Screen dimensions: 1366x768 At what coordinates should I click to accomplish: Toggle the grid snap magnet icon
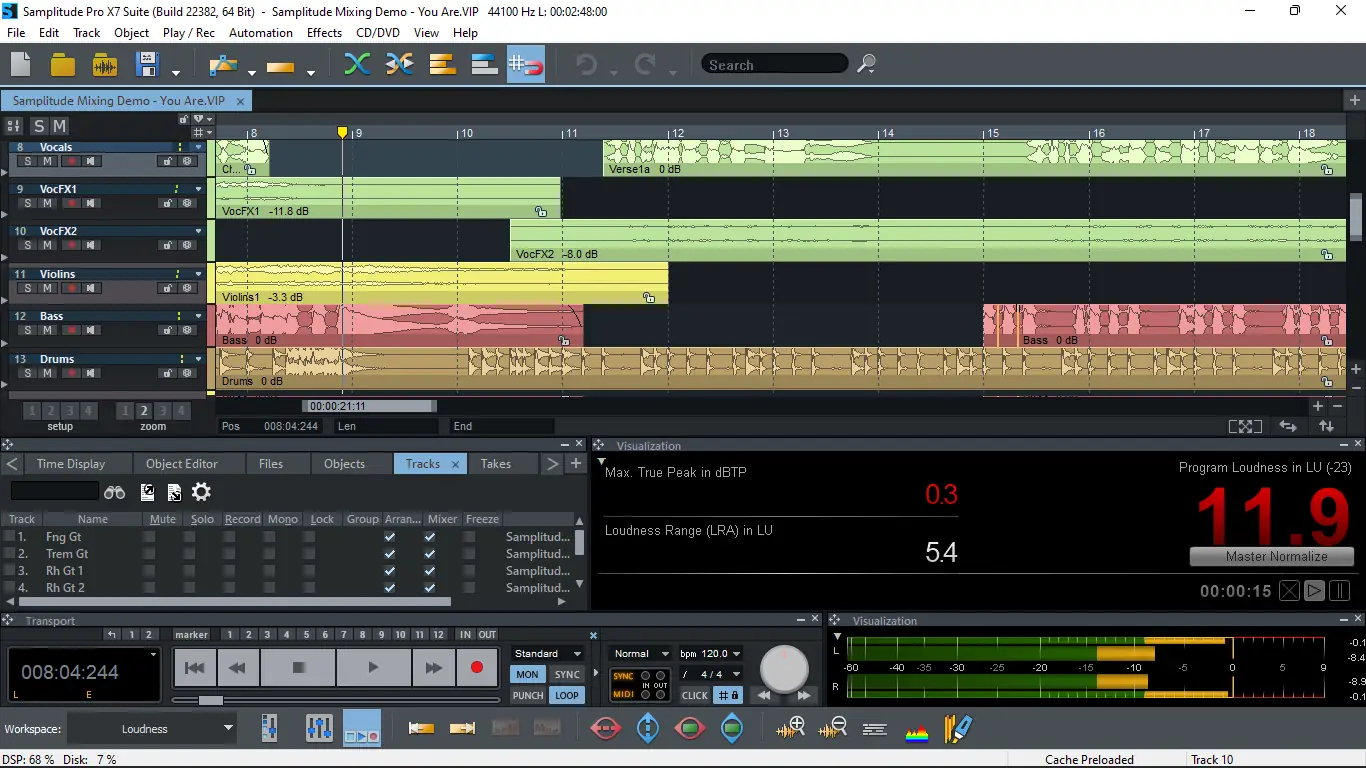(x=526, y=65)
